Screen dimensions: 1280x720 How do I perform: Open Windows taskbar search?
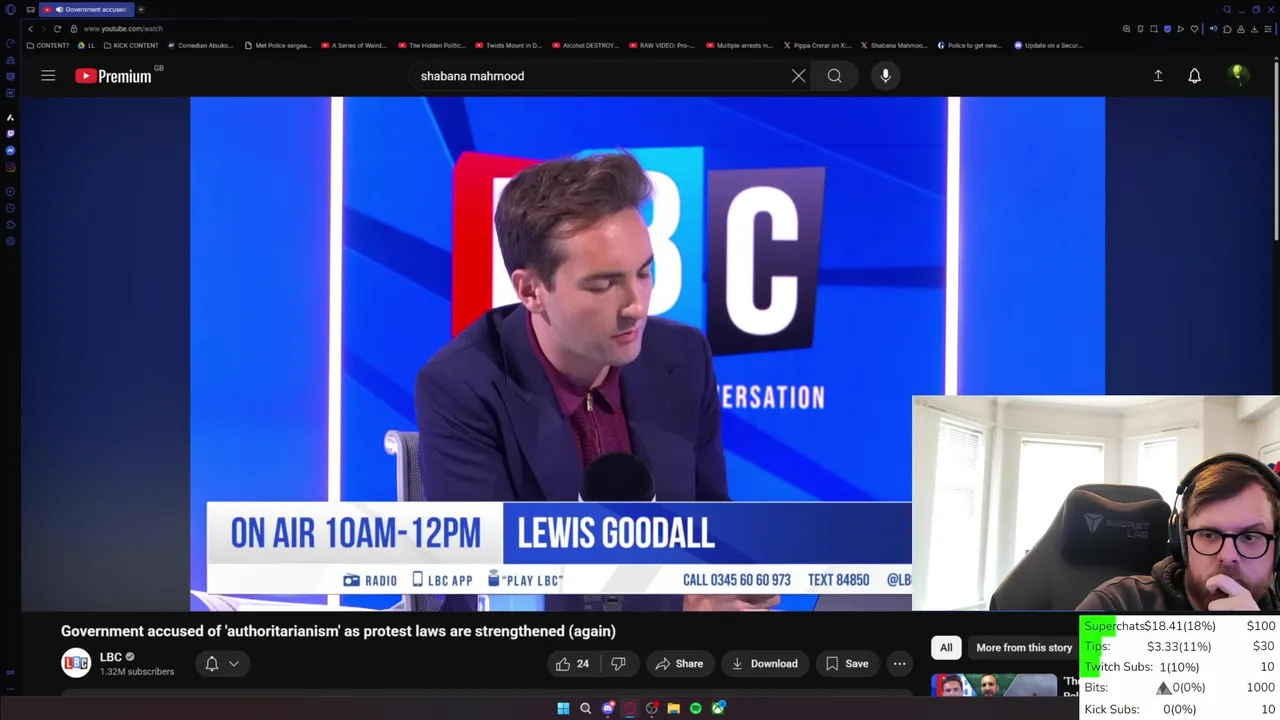click(585, 708)
